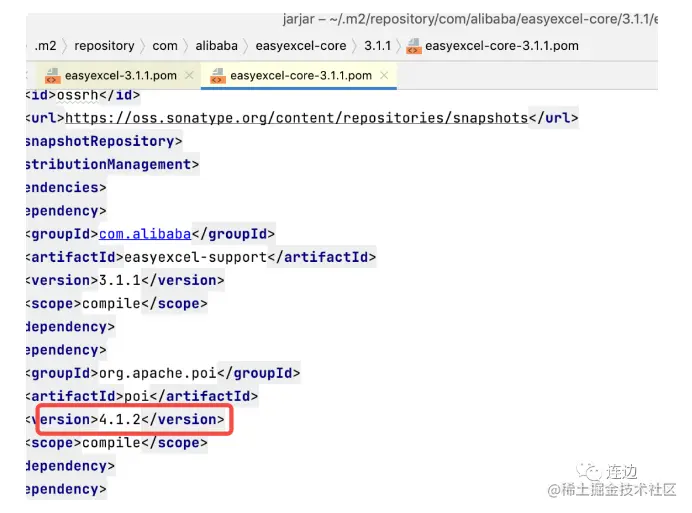
Task: Switch to the easyexcel-3.1.1.pom tab
Action: click(x=120, y=75)
